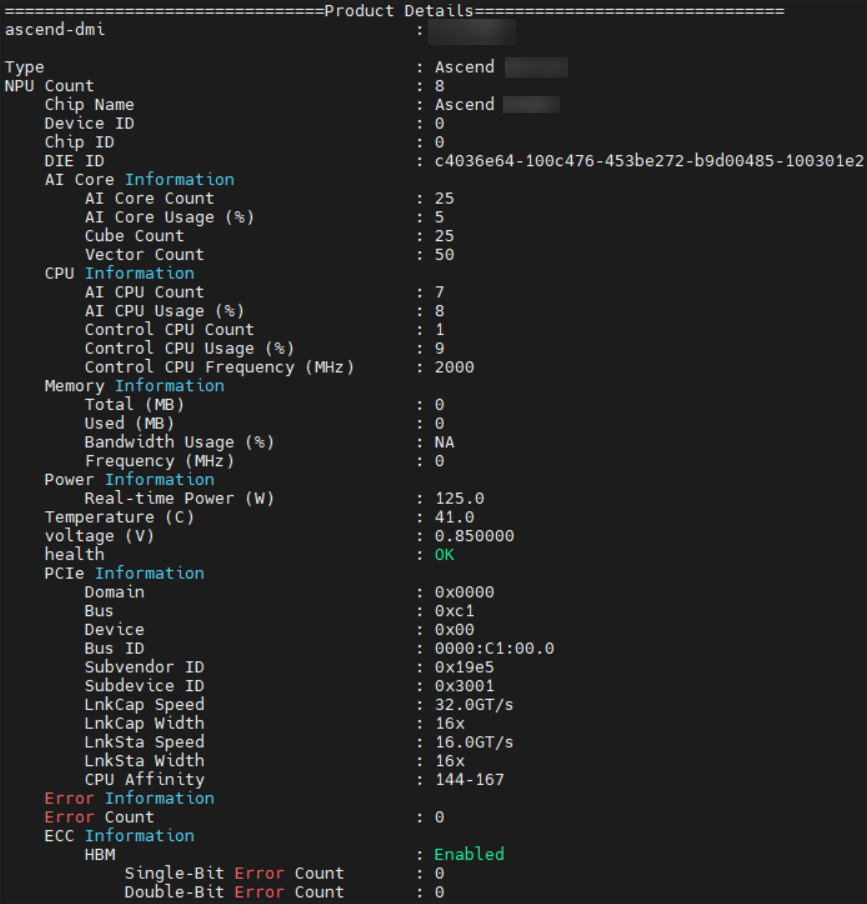Click the green HBM status "Enabled"
The height and width of the screenshot is (904, 867).
[x=469, y=854]
